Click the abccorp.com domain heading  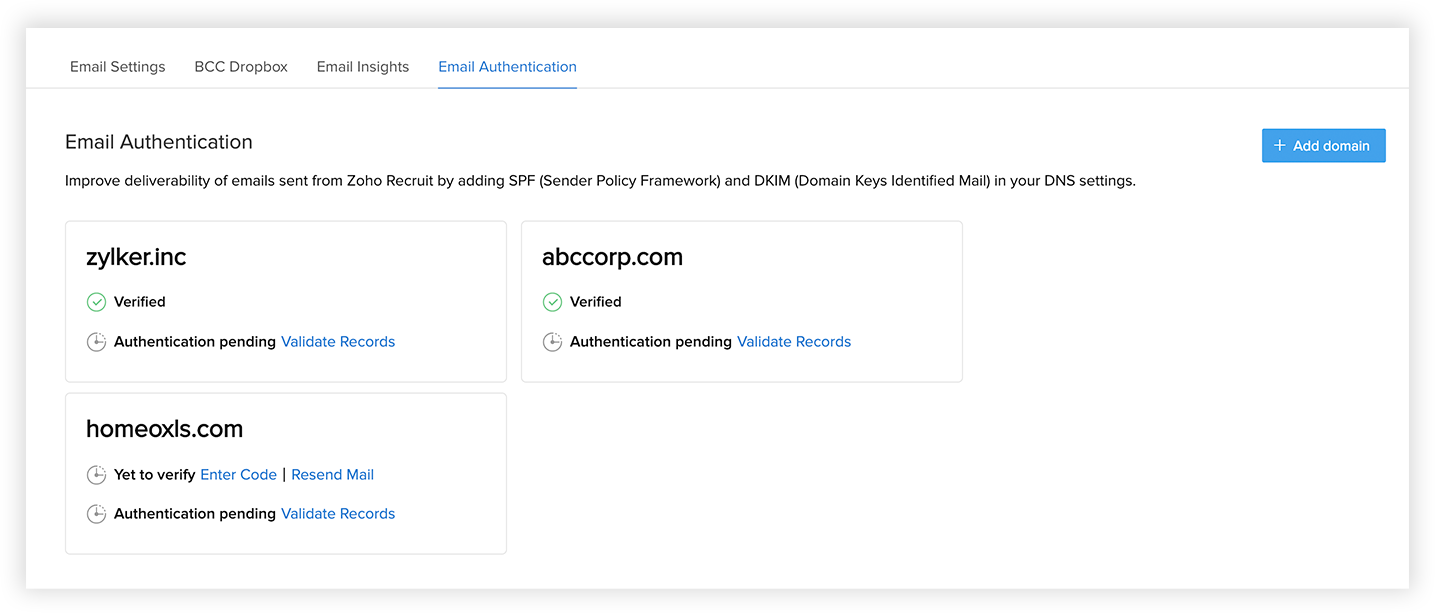tap(612, 257)
